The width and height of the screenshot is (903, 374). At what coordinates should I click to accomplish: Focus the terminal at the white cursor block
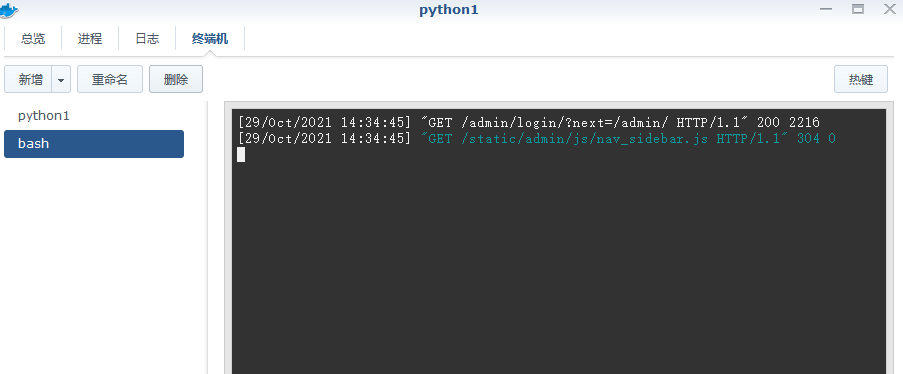(x=241, y=154)
